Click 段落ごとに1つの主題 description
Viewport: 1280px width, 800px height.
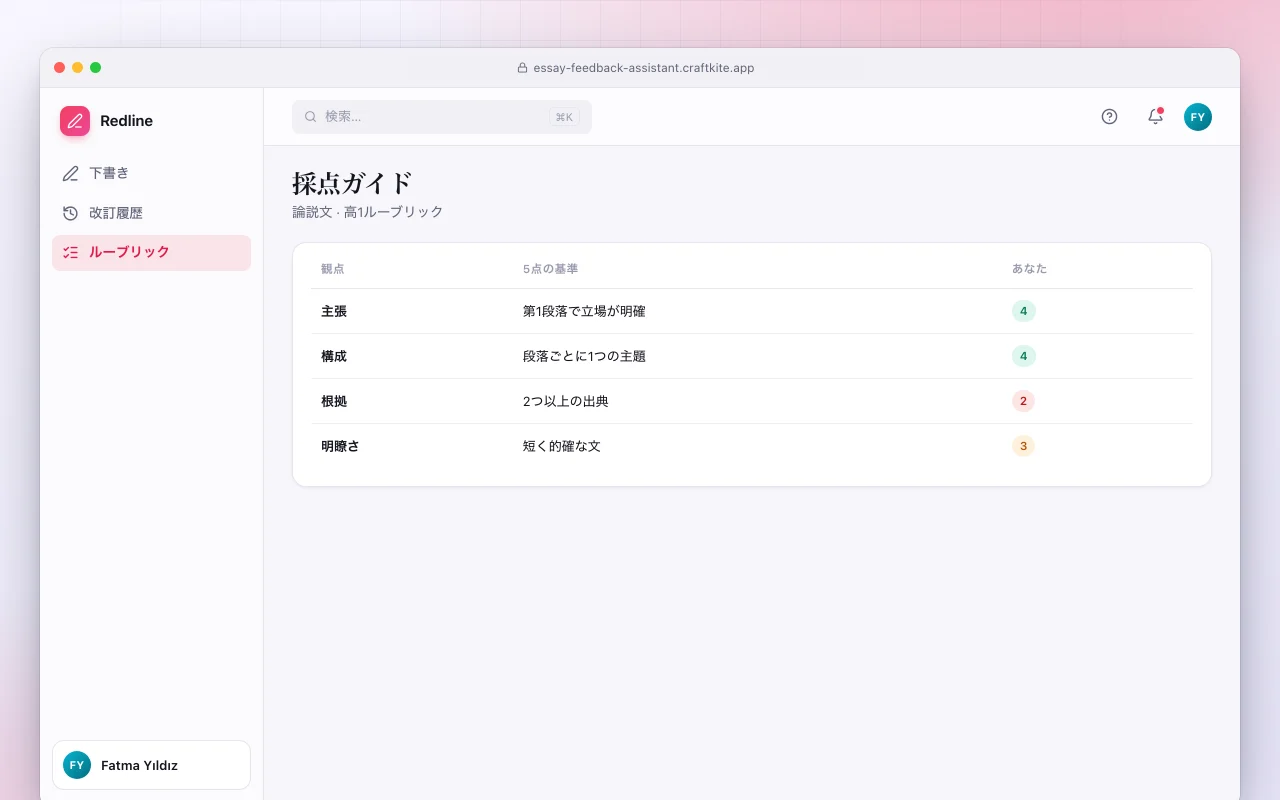click(x=584, y=356)
